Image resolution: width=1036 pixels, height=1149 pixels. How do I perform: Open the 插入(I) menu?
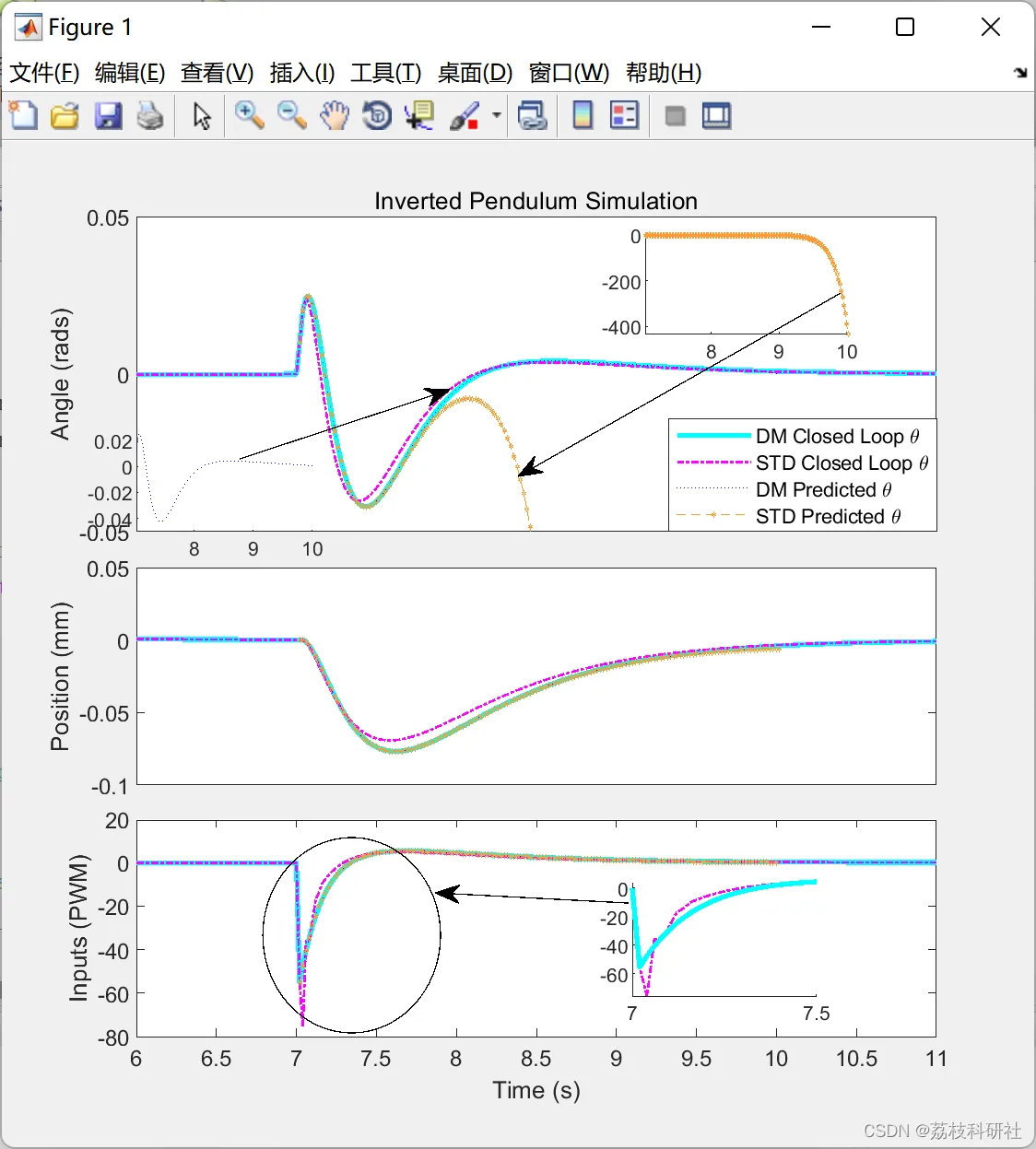(302, 73)
